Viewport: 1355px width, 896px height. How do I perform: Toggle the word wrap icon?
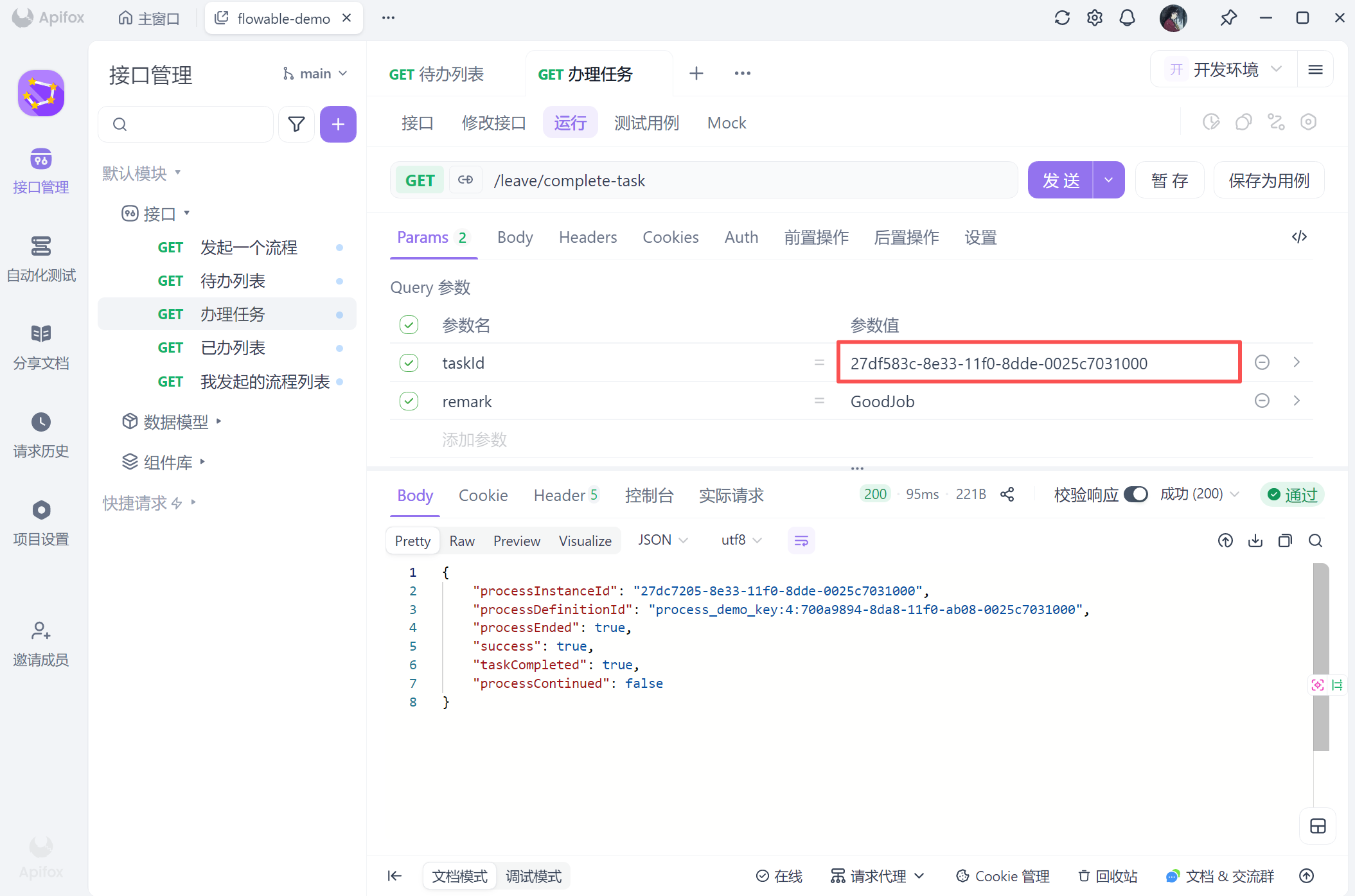[801, 541]
